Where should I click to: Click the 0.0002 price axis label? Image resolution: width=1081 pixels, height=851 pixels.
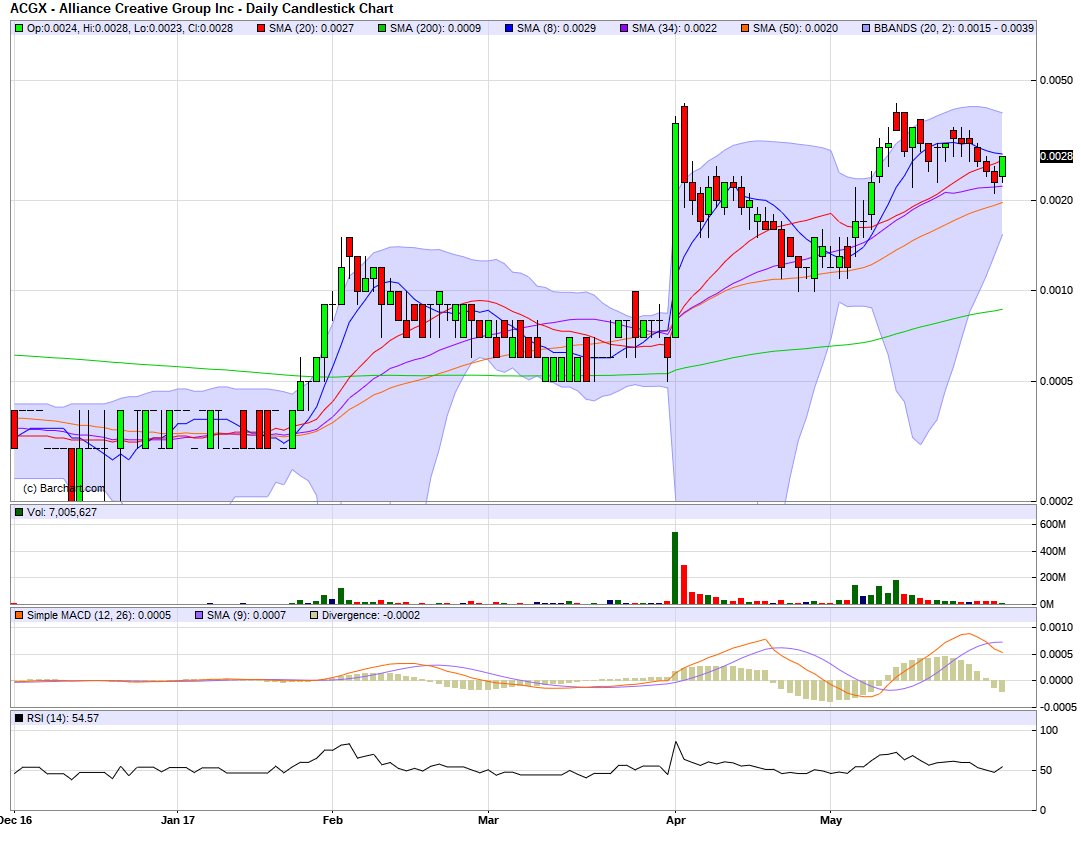click(1056, 501)
